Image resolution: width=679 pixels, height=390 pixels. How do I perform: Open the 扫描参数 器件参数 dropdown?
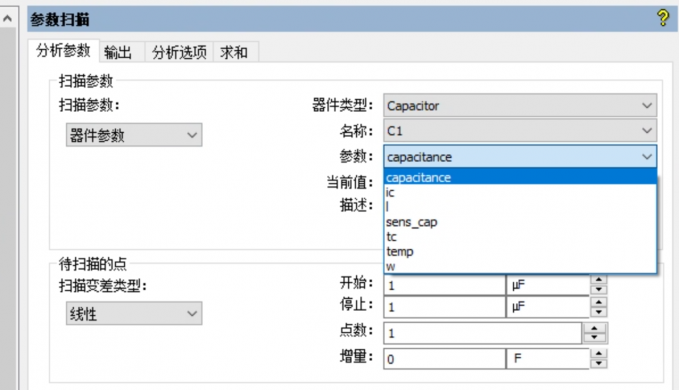click(134, 135)
